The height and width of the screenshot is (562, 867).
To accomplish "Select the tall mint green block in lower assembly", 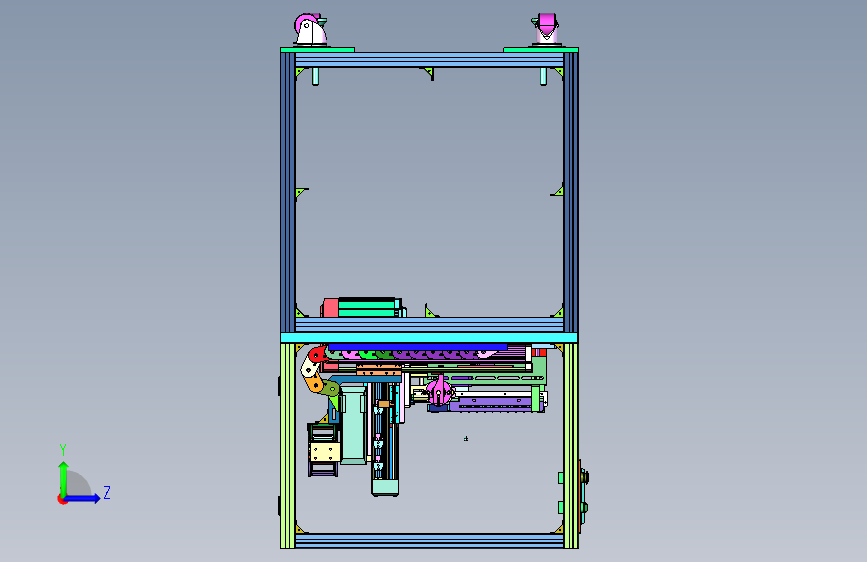I will click(x=354, y=425).
